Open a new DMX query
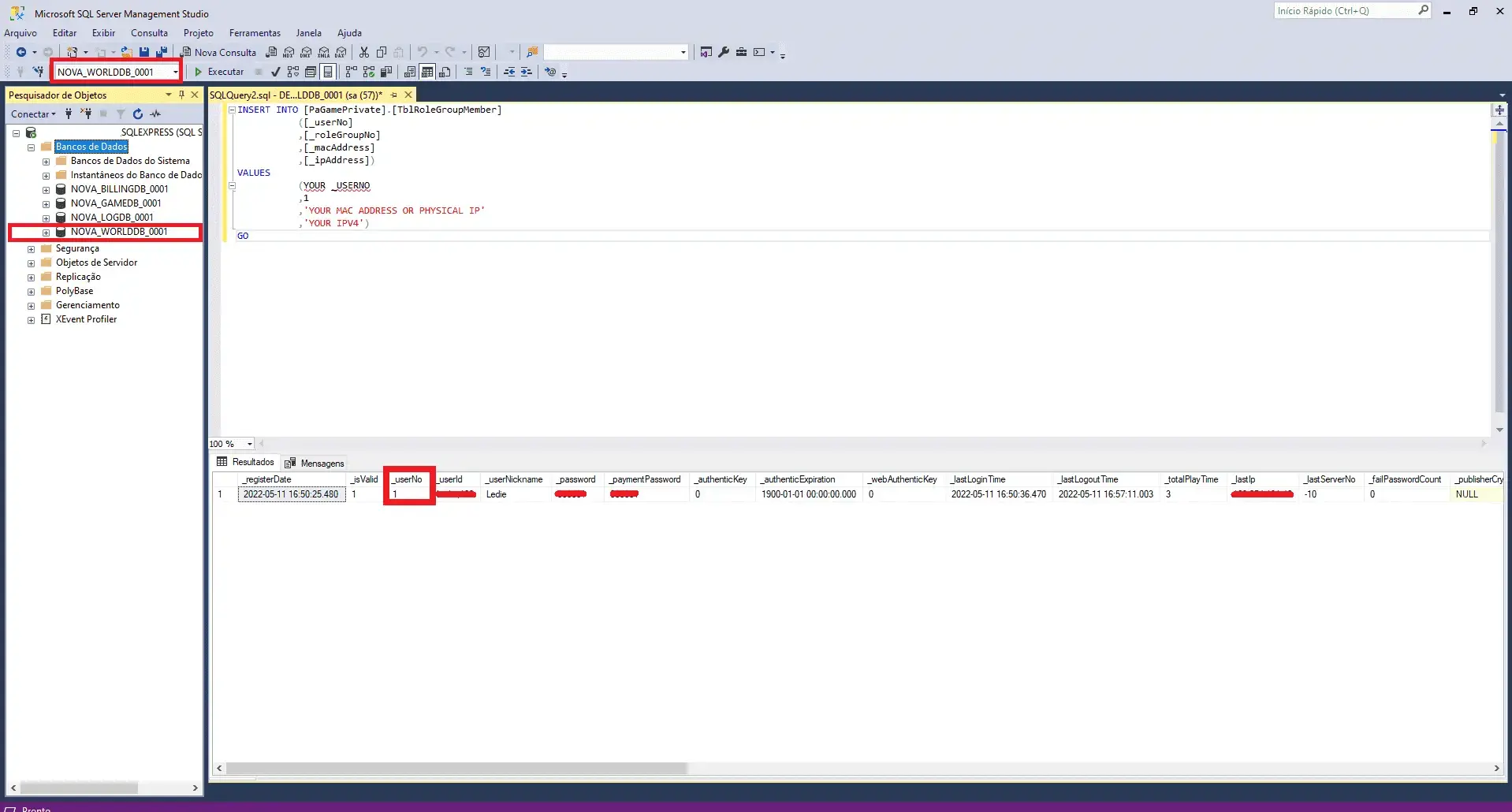Screen dimensions: 1512x812 click(306, 53)
